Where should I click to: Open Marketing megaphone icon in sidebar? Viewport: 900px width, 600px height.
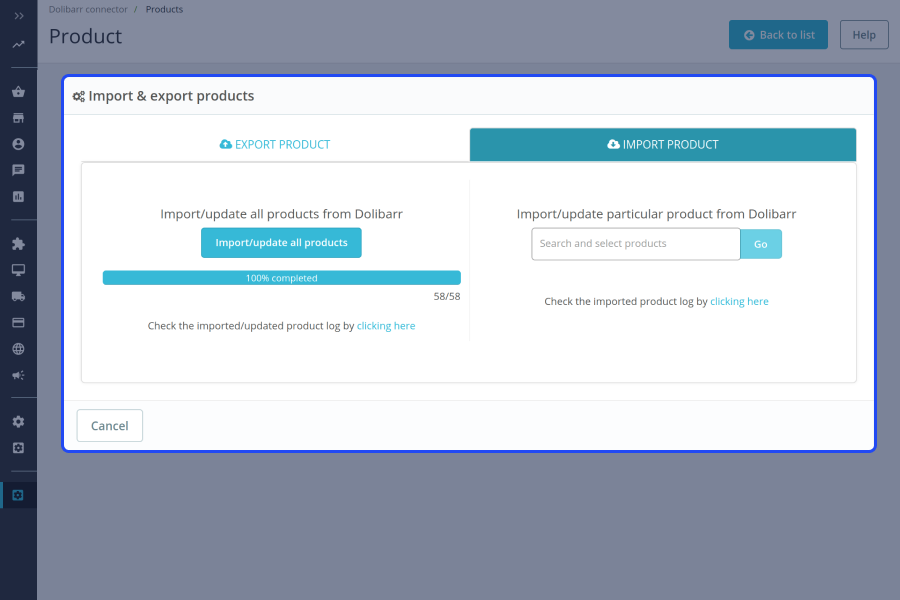[x=18, y=375]
